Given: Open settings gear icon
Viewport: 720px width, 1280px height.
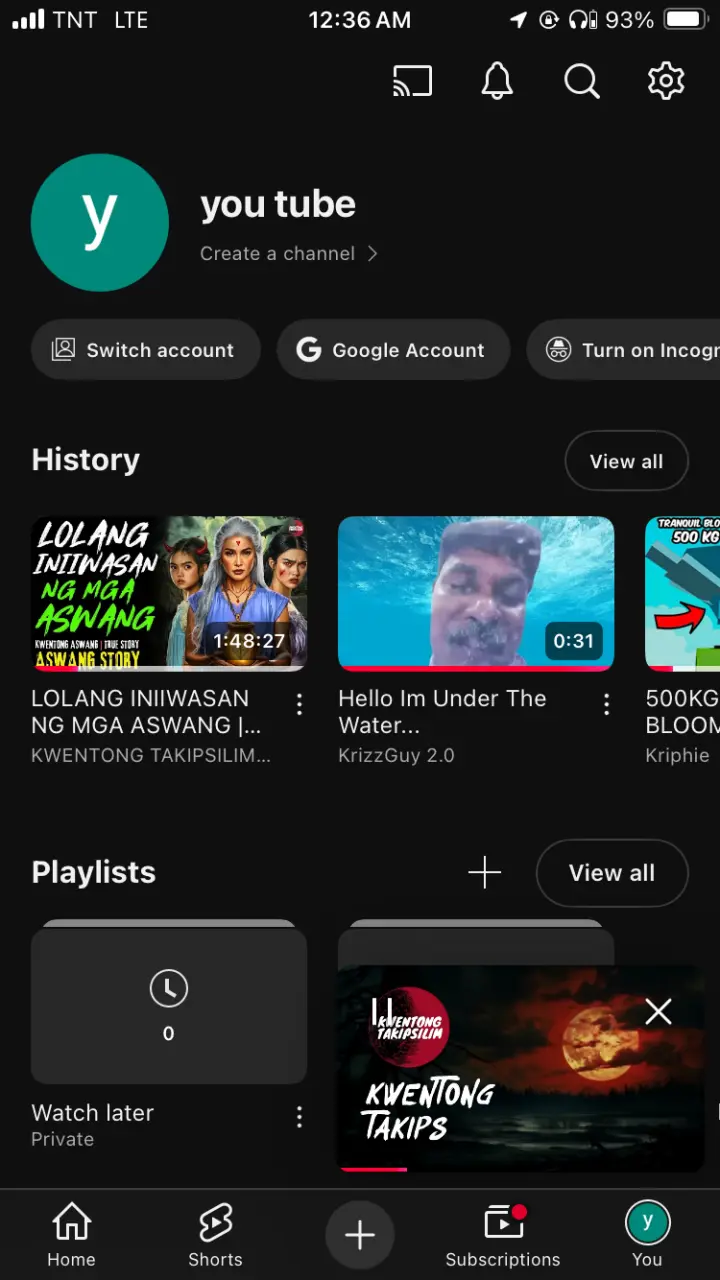Looking at the screenshot, I should click(x=666, y=81).
